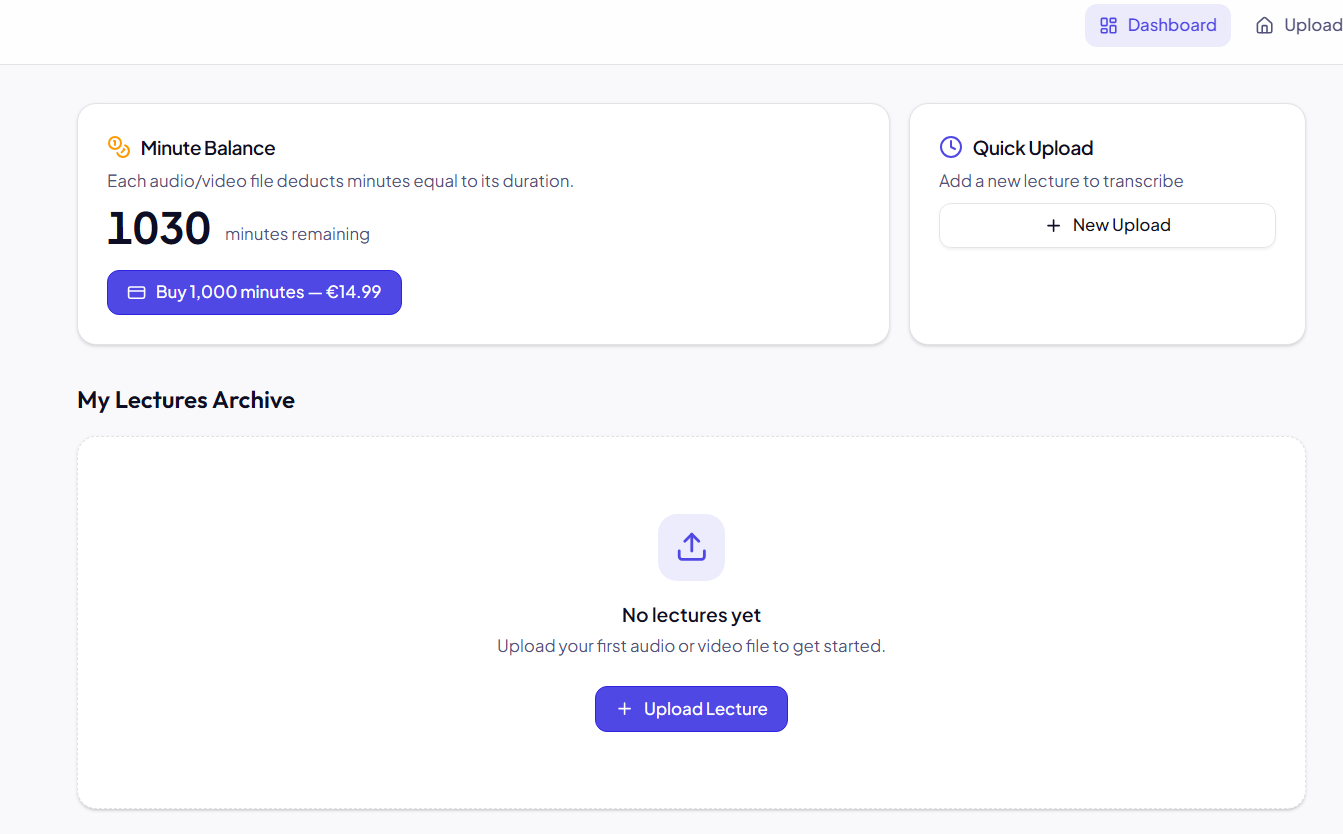Viewport: 1343px width, 834px height.
Task: Click the No lectures yet message
Action: 691,614
